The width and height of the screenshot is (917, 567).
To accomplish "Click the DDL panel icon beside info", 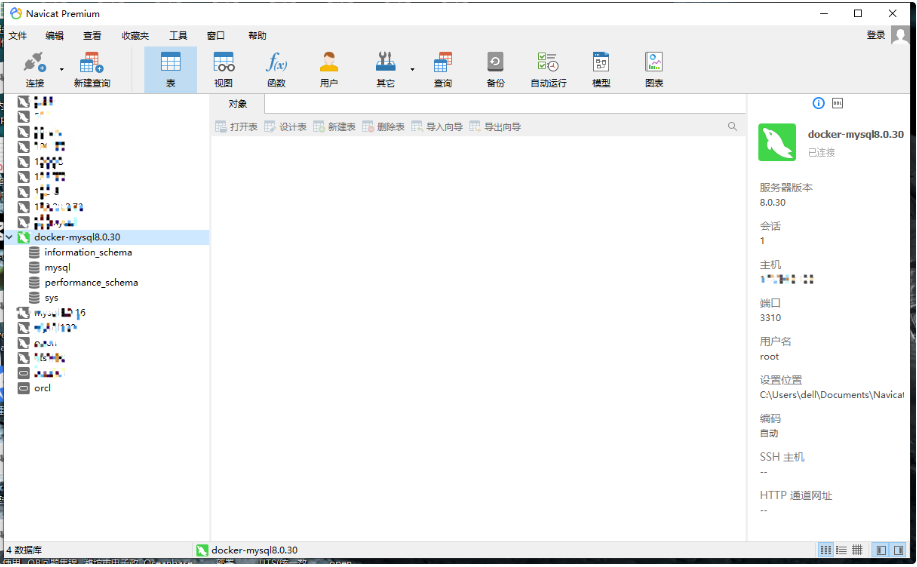I will coord(837,103).
